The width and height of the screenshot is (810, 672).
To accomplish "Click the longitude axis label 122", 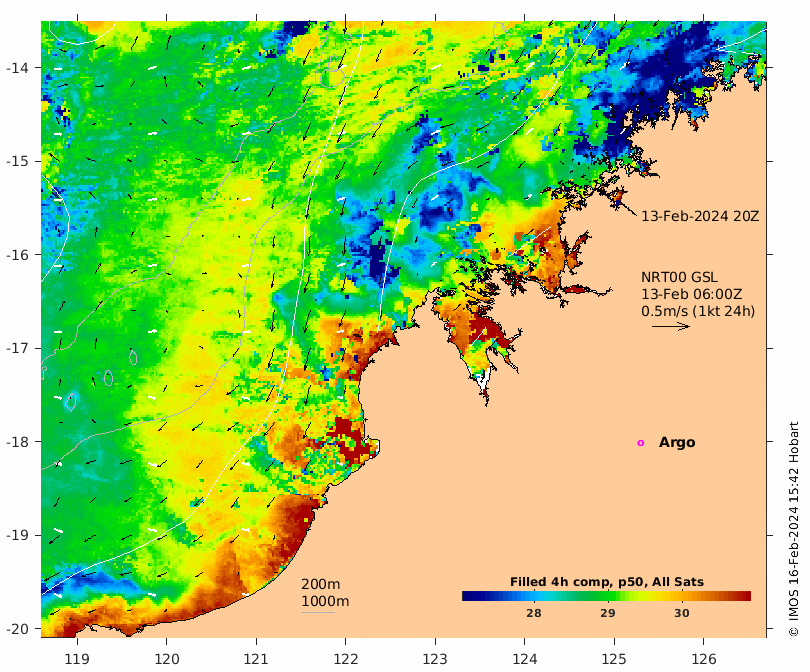I will (346, 659).
